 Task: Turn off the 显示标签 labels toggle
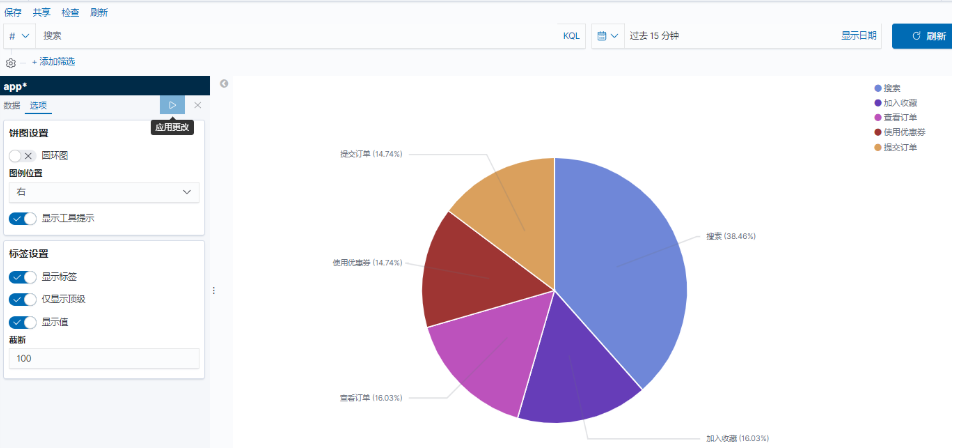[x=22, y=277]
